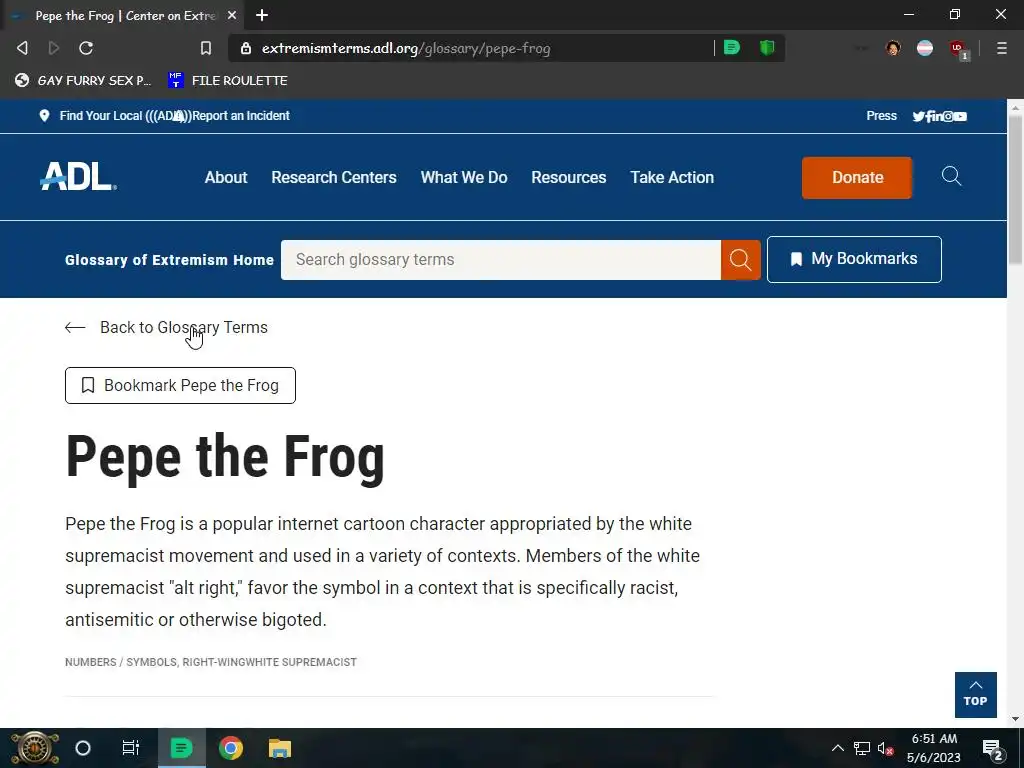
Task: Click the green shield icon in the address bar
Action: tap(767, 48)
